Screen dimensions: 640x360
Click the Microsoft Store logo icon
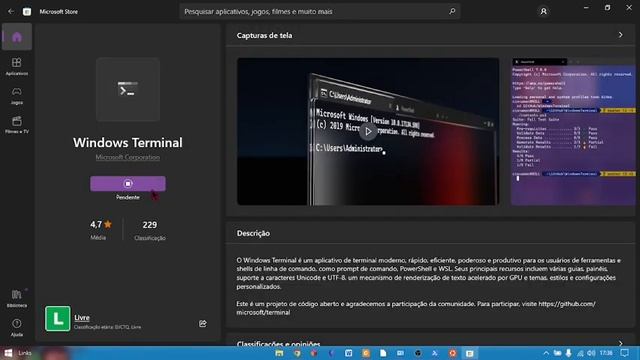(27, 11)
